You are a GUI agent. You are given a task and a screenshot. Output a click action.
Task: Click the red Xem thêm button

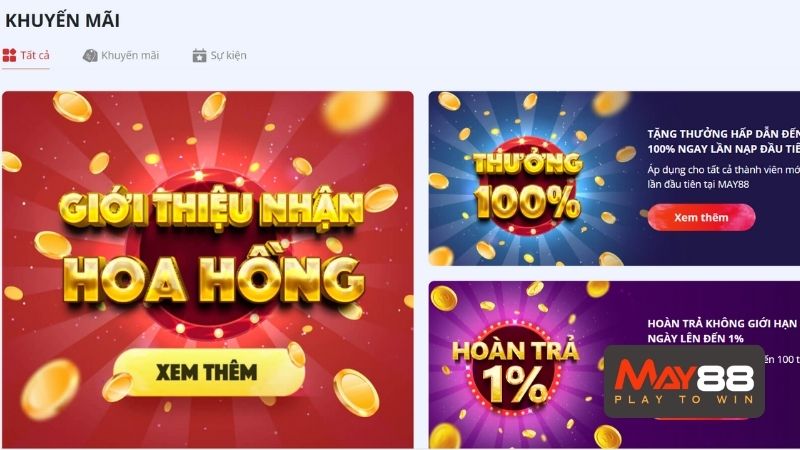pyautogui.click(x=702, y=217)
